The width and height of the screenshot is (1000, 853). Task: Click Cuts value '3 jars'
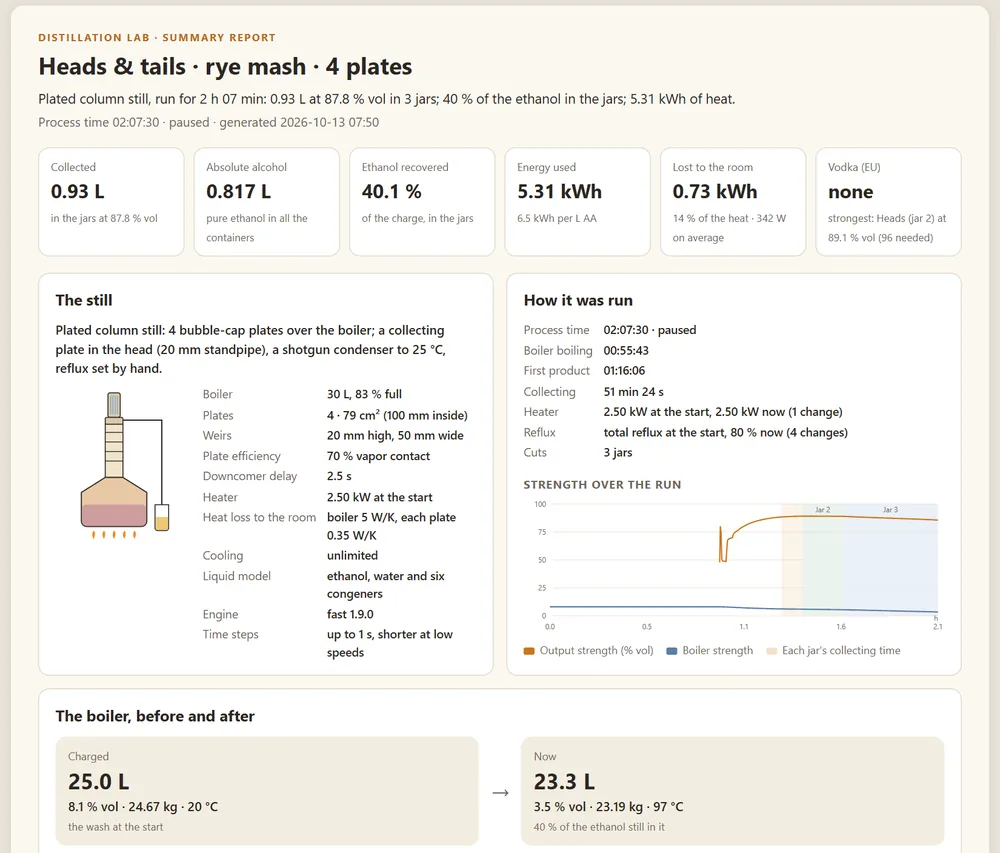[618, 453]
